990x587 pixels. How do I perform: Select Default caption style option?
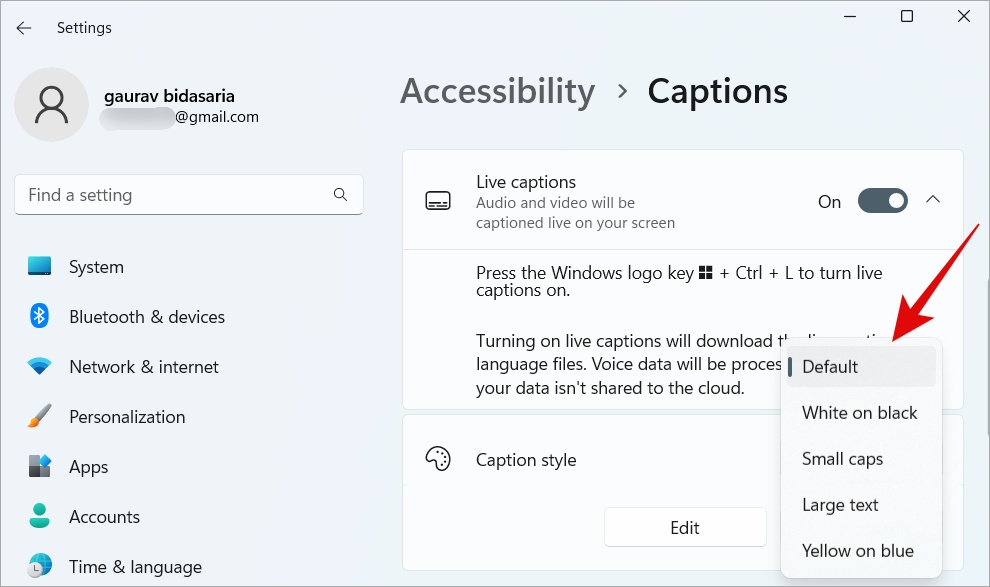(861, 367)
